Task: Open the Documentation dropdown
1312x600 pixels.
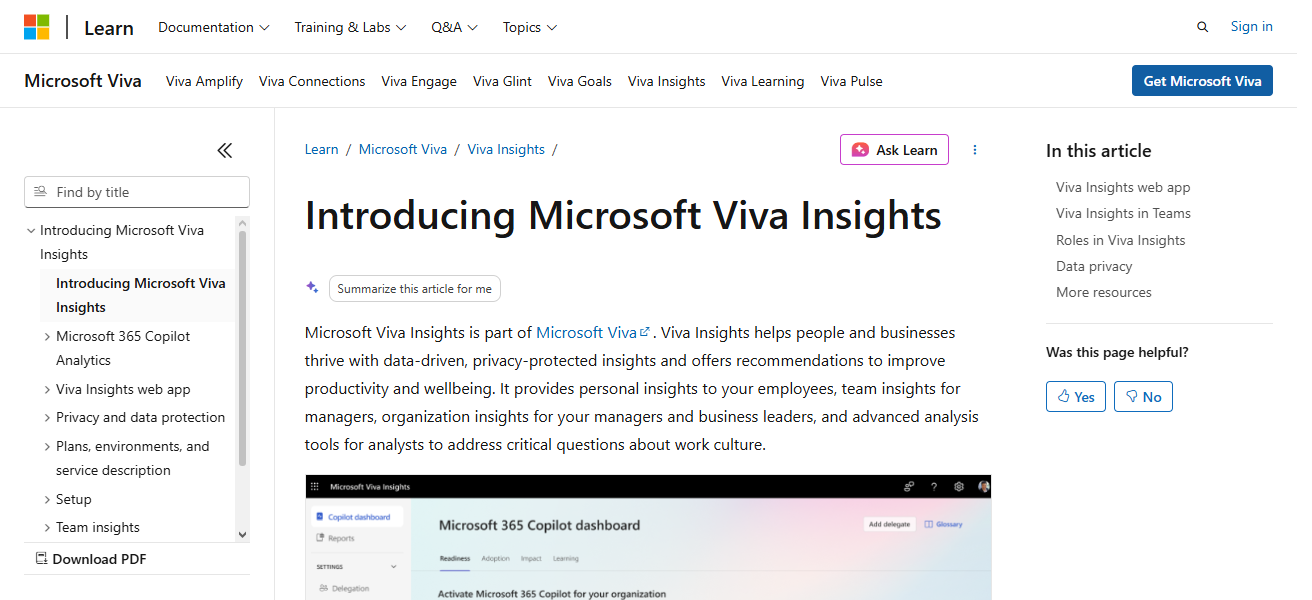Action: click(x=213, y=27)
